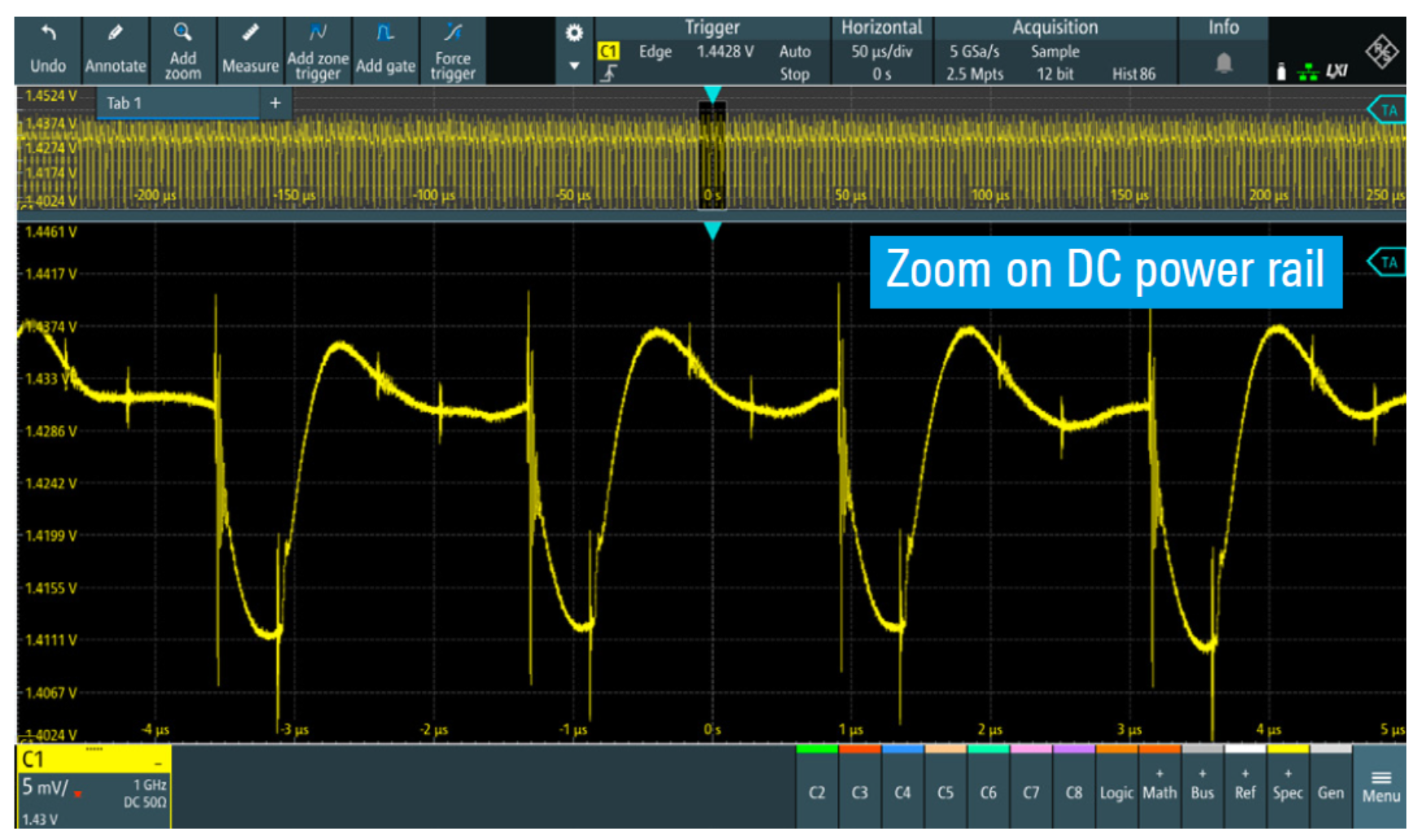Turn on the Logic channel
This screenshot has height=840, width=1417.
(x=1116, y=791)
